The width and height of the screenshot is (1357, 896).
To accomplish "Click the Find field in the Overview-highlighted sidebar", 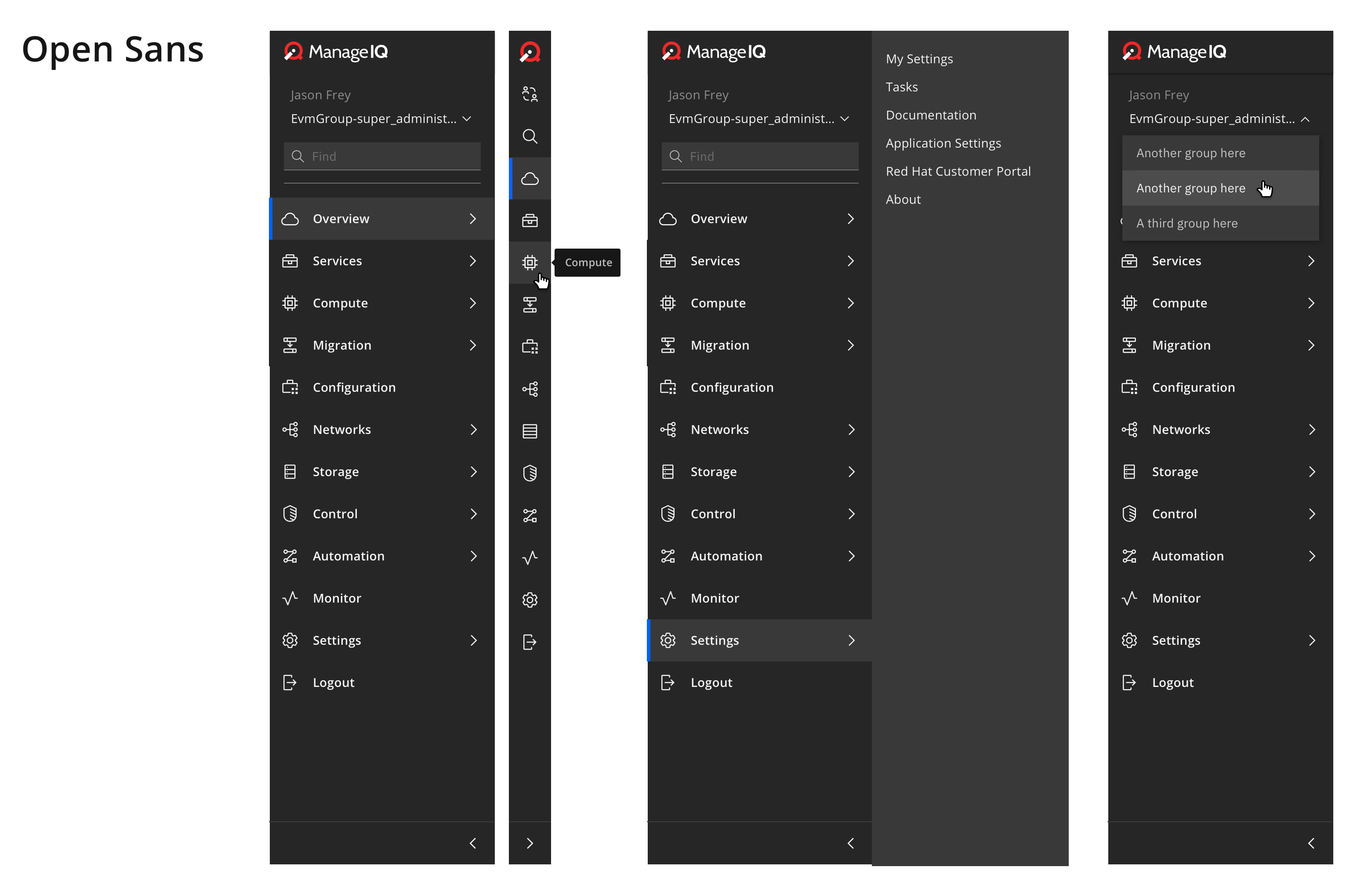I will (382, 156).
